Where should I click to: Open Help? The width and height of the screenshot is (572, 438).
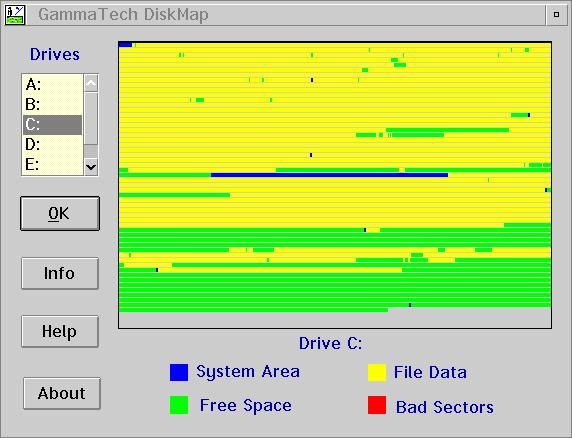[x=60, y=331]
